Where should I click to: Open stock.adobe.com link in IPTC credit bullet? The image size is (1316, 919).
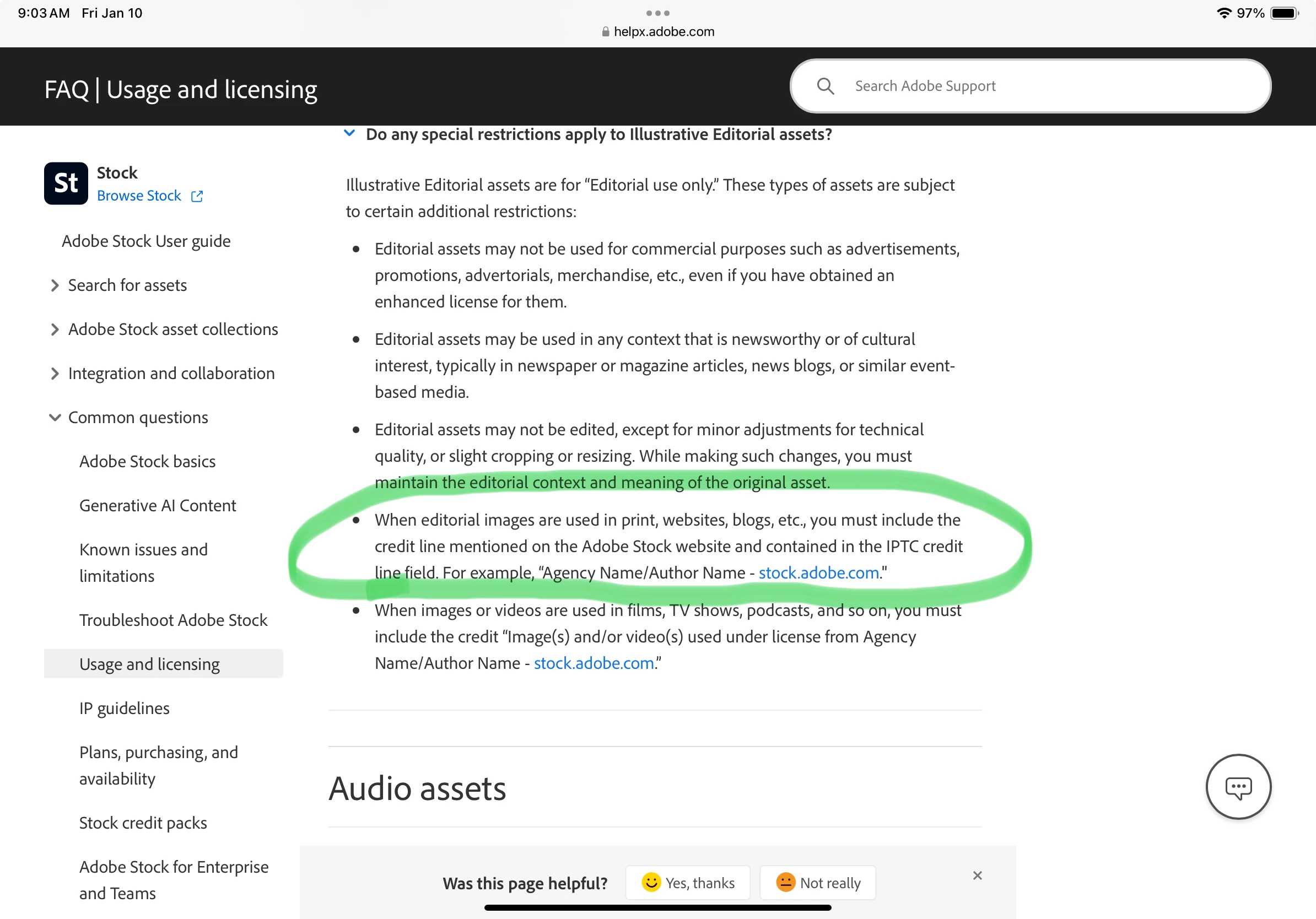coord(818,572)
